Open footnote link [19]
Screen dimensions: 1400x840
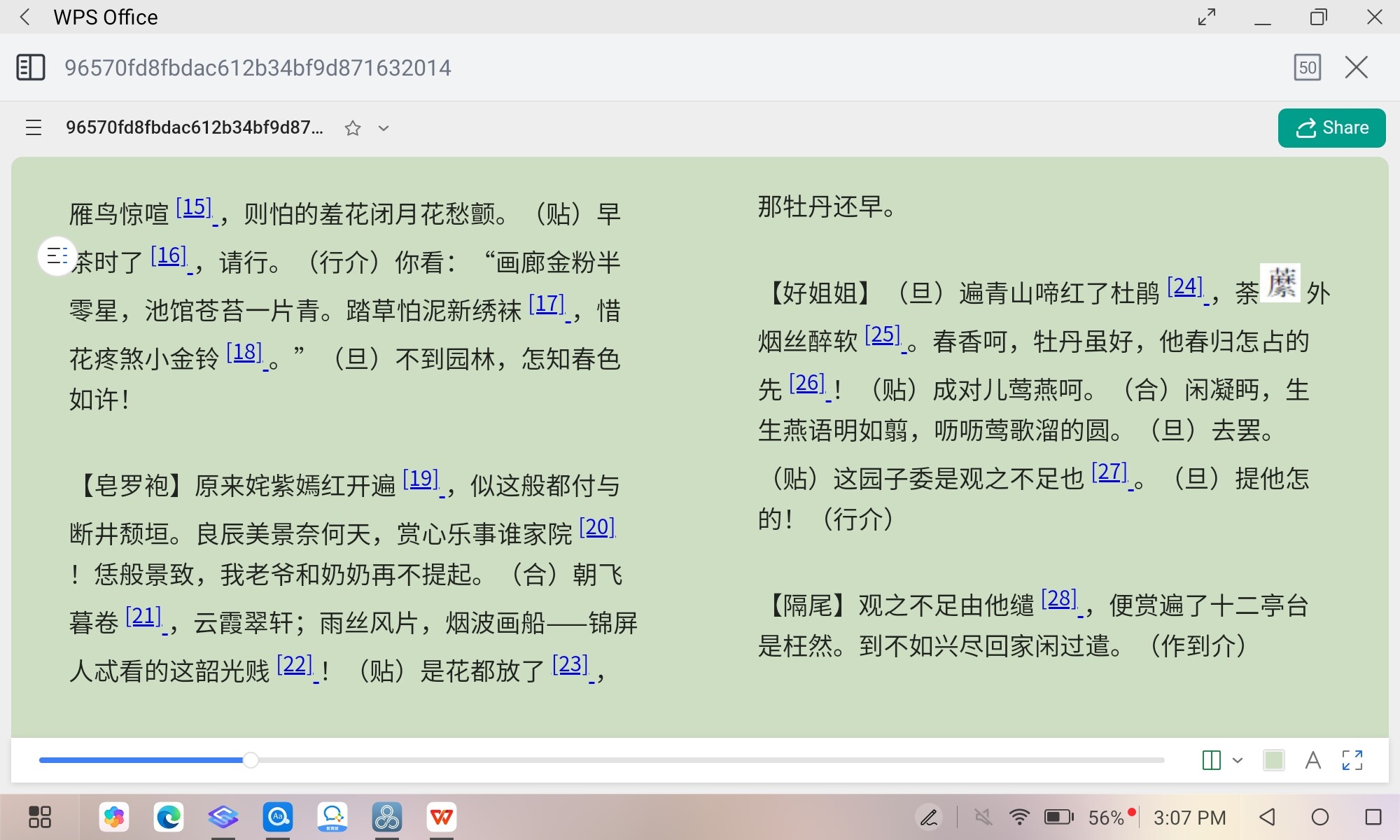point(421,479)
